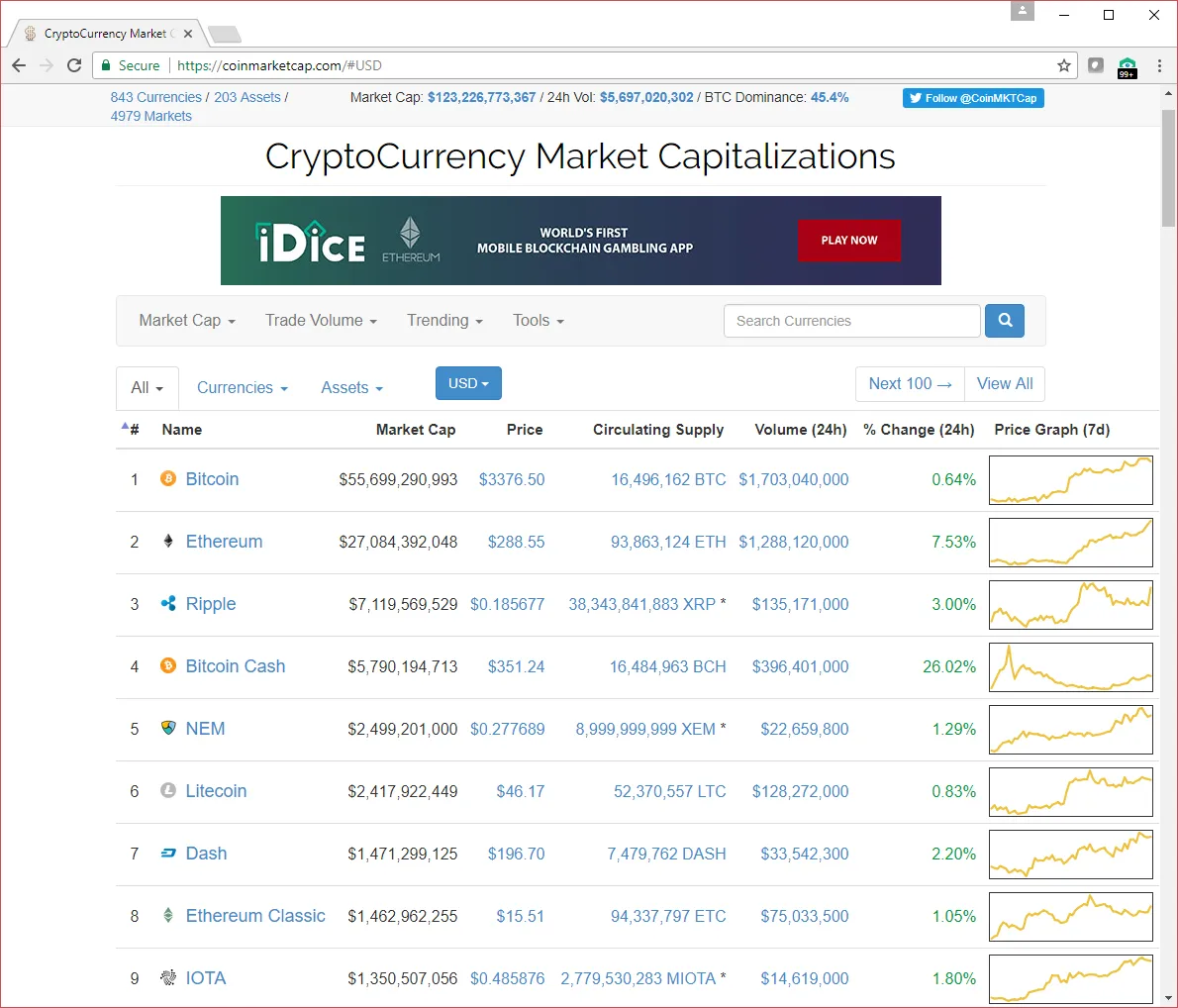
Task: Click the Litecoin coin icon
Action: [x=168, y=790]
